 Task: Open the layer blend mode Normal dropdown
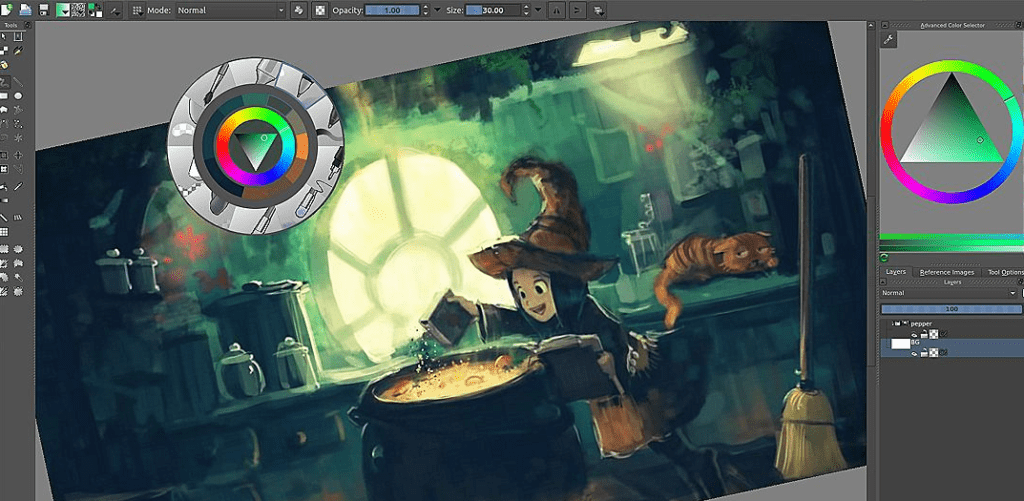tap(948, 293)
